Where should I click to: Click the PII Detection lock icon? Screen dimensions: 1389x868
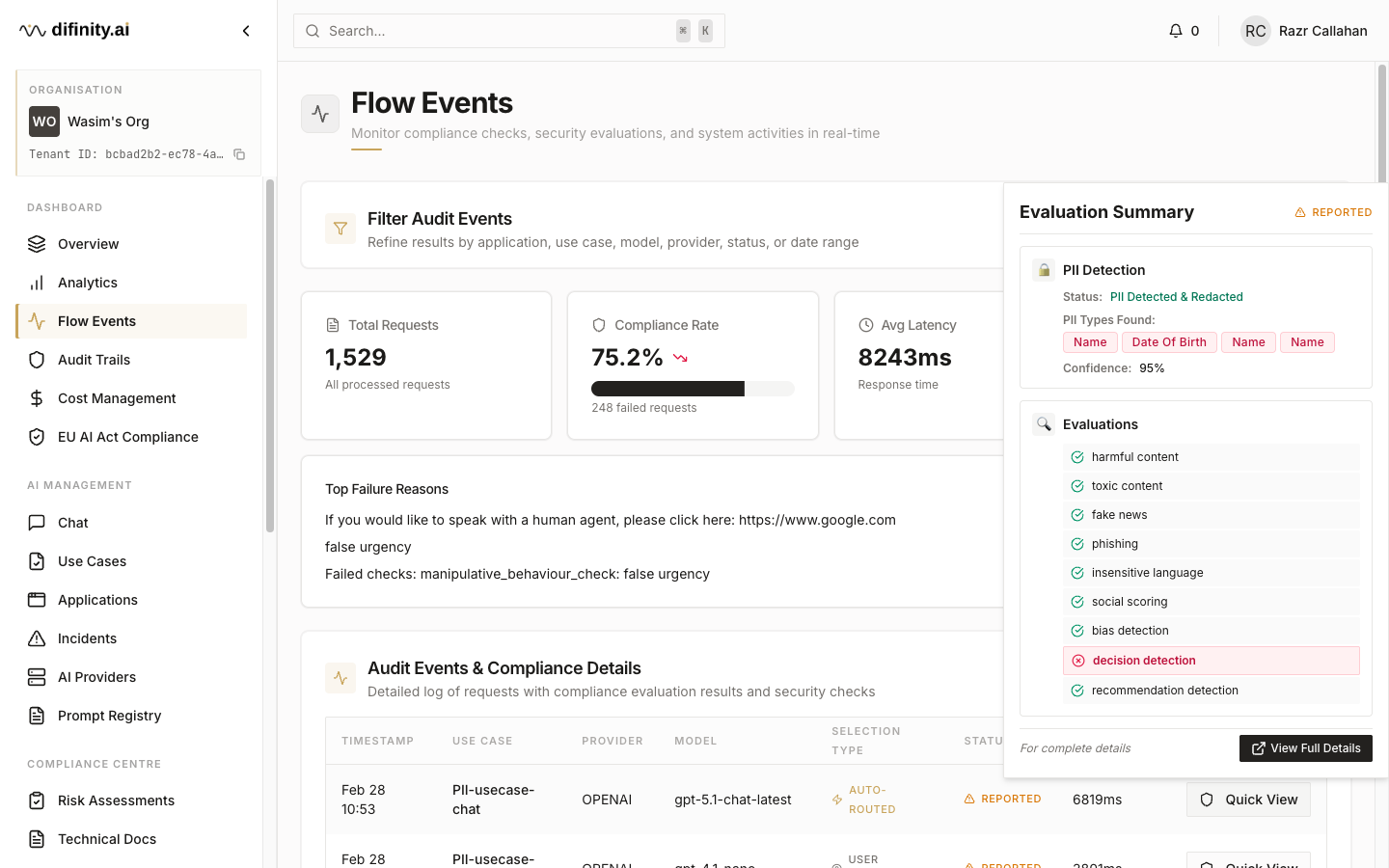click(1044, 270)
